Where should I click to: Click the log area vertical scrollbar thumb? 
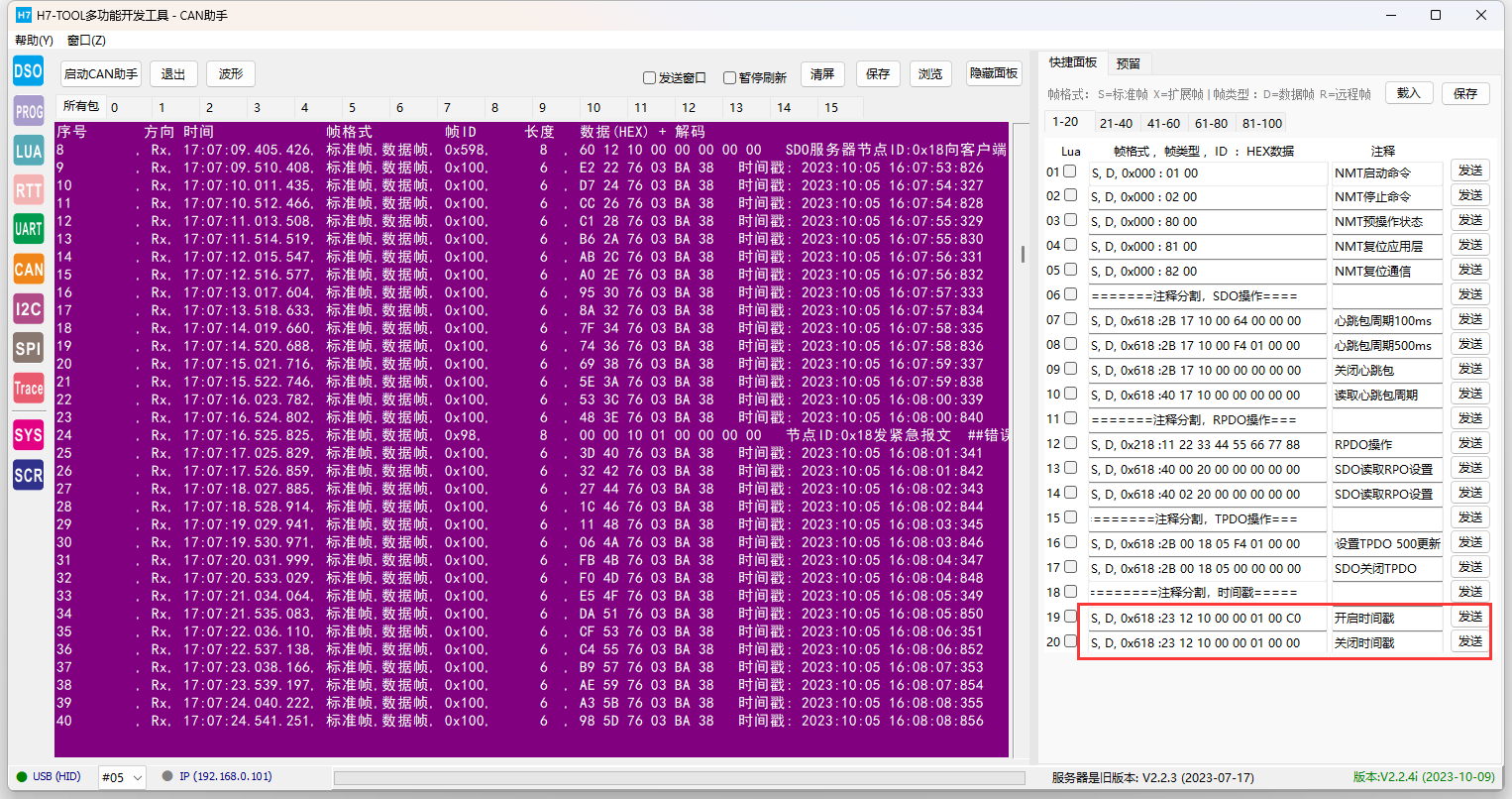(x=1023, y=253)
